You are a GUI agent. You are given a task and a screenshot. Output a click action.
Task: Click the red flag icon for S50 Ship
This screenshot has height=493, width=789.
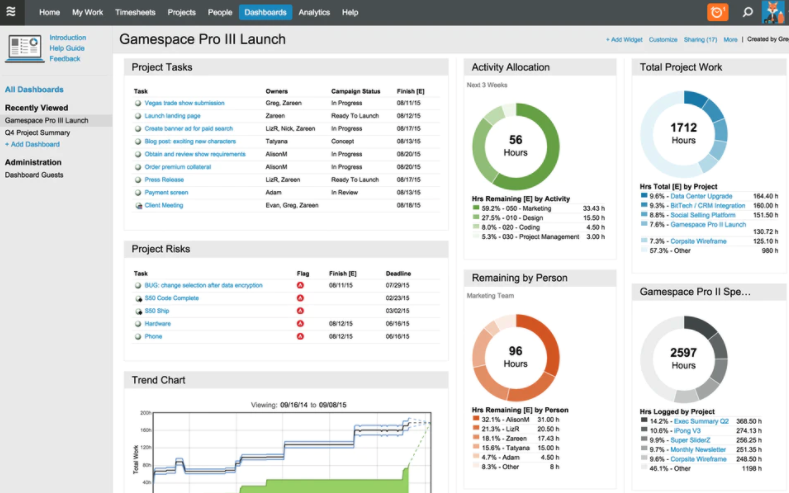(300, 311)
